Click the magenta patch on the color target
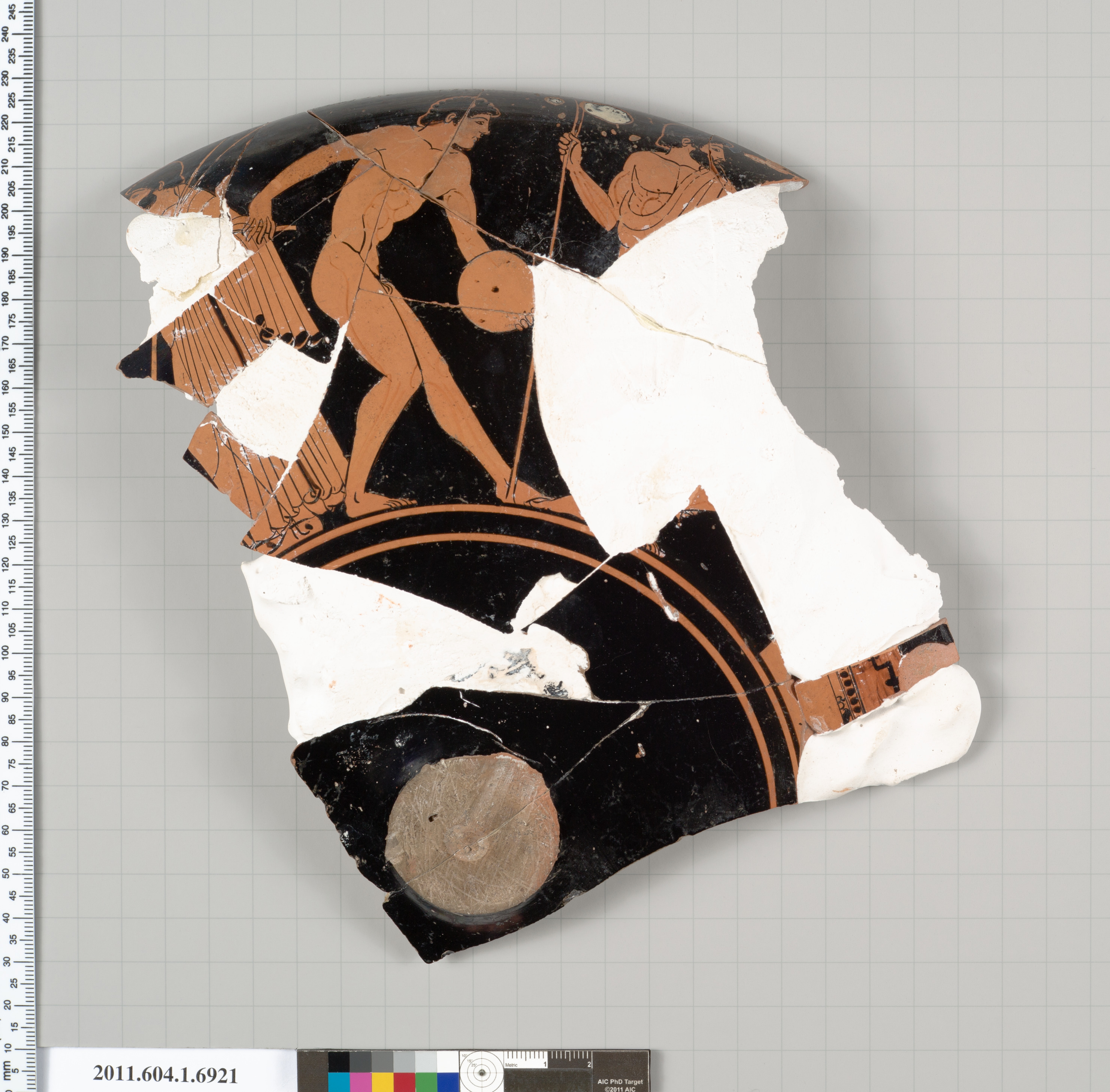 [x=361, y=1082]
